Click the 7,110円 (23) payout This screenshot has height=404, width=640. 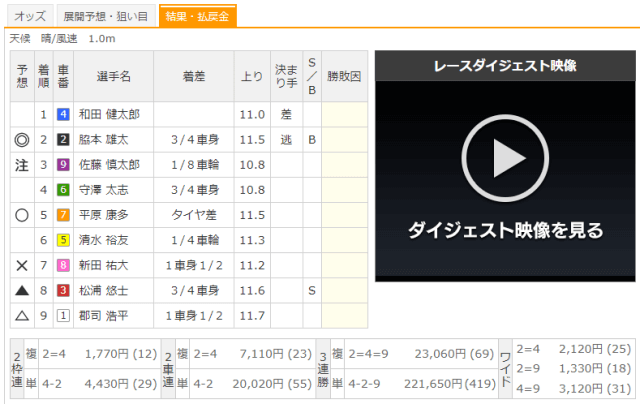pyautogui.click(x=276, y=354)
